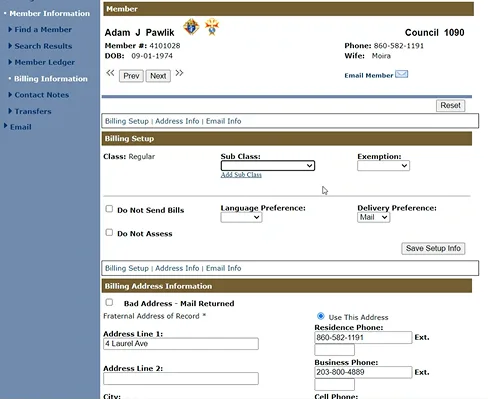Open the Language Preference dropdown
Image resolution: width=488 pixels, height=399 pixels.
pos(241,217)
